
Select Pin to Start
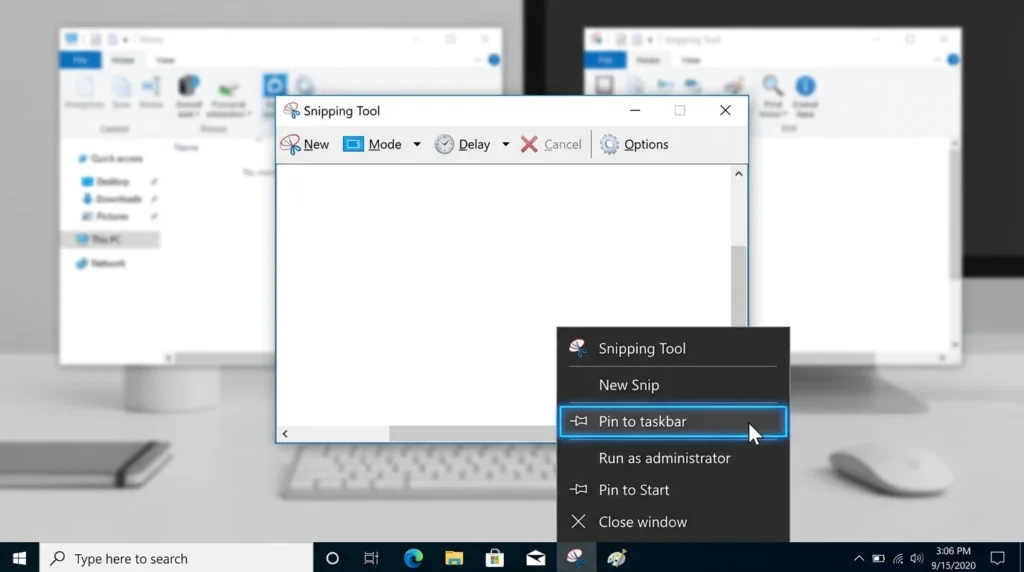pyautogui.click(x=673, y=490)
